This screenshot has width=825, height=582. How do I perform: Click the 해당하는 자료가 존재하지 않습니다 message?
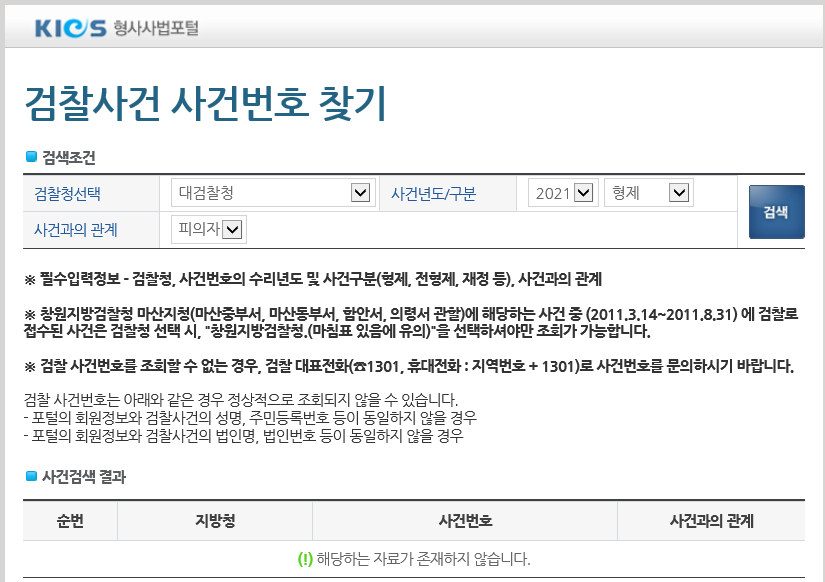pyautogui.click(x=423, y=558)
